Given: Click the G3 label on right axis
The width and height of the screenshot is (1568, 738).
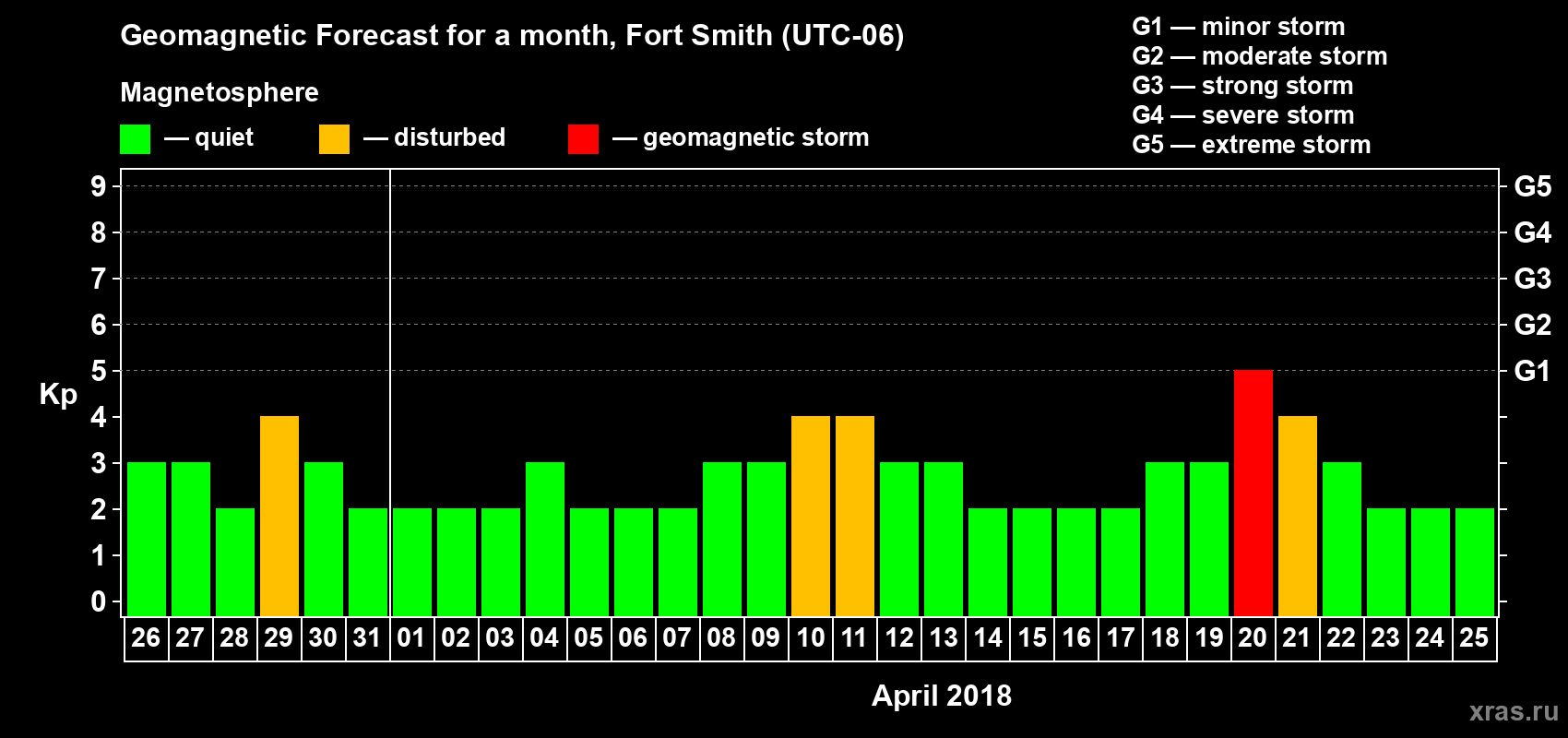Looking at the screenshot, I should tap(1533, 279).
